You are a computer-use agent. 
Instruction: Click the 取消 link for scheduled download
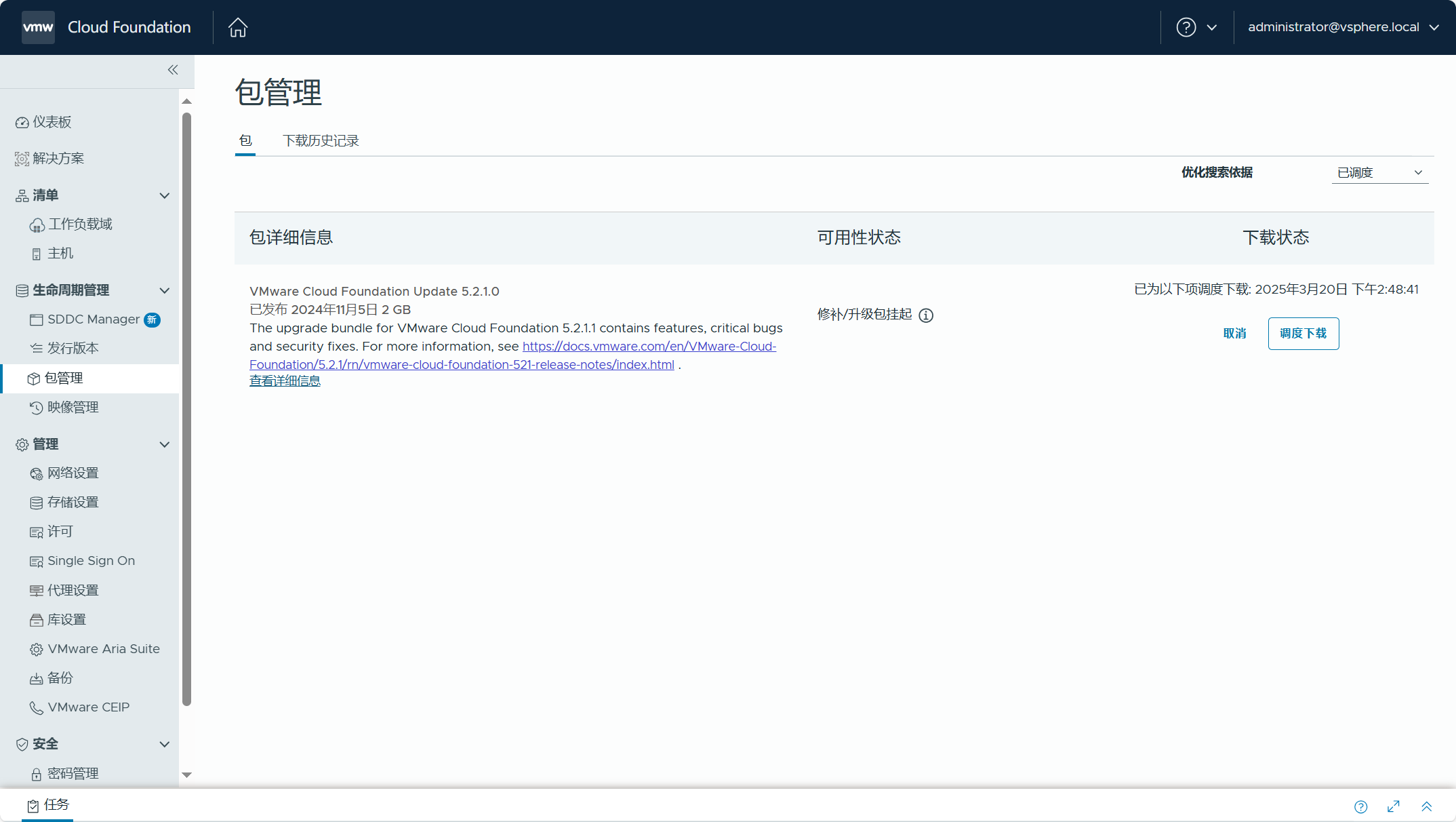(x=1234, y=334)
